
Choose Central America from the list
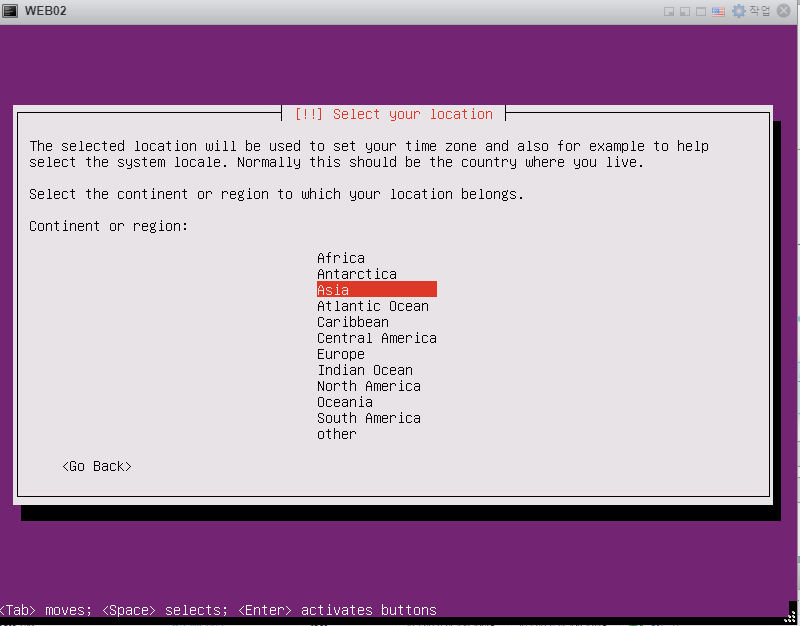[377, 338]
